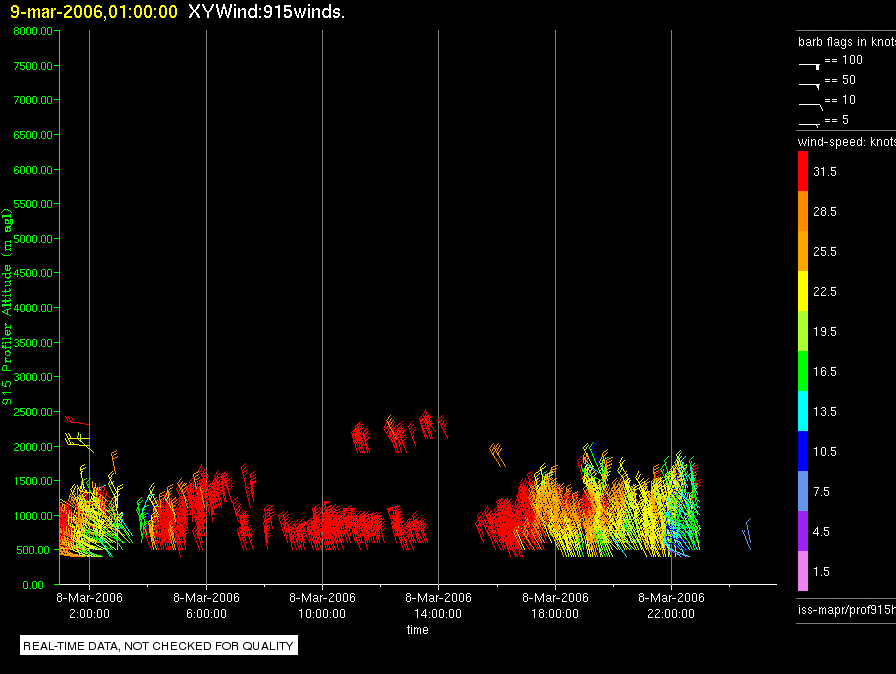
Task: Select the cyan 13.5 knots color swatch
Action: pos(803,411)
